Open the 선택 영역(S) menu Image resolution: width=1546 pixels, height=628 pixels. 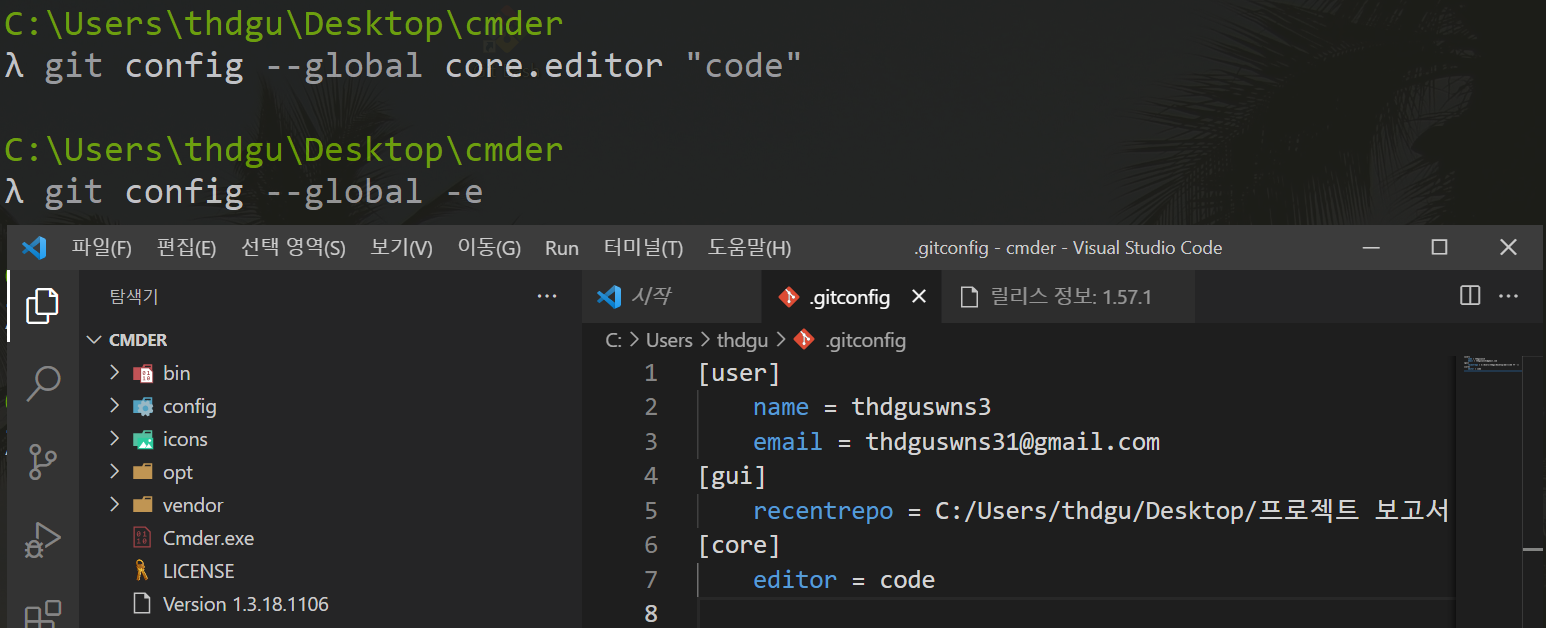[x=293, y=248]
